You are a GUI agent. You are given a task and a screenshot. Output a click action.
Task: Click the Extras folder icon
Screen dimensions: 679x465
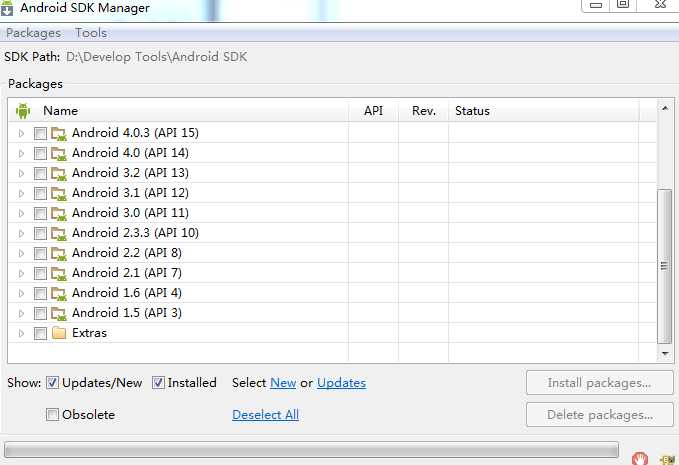pyautogui.click(x=58, y=333)
